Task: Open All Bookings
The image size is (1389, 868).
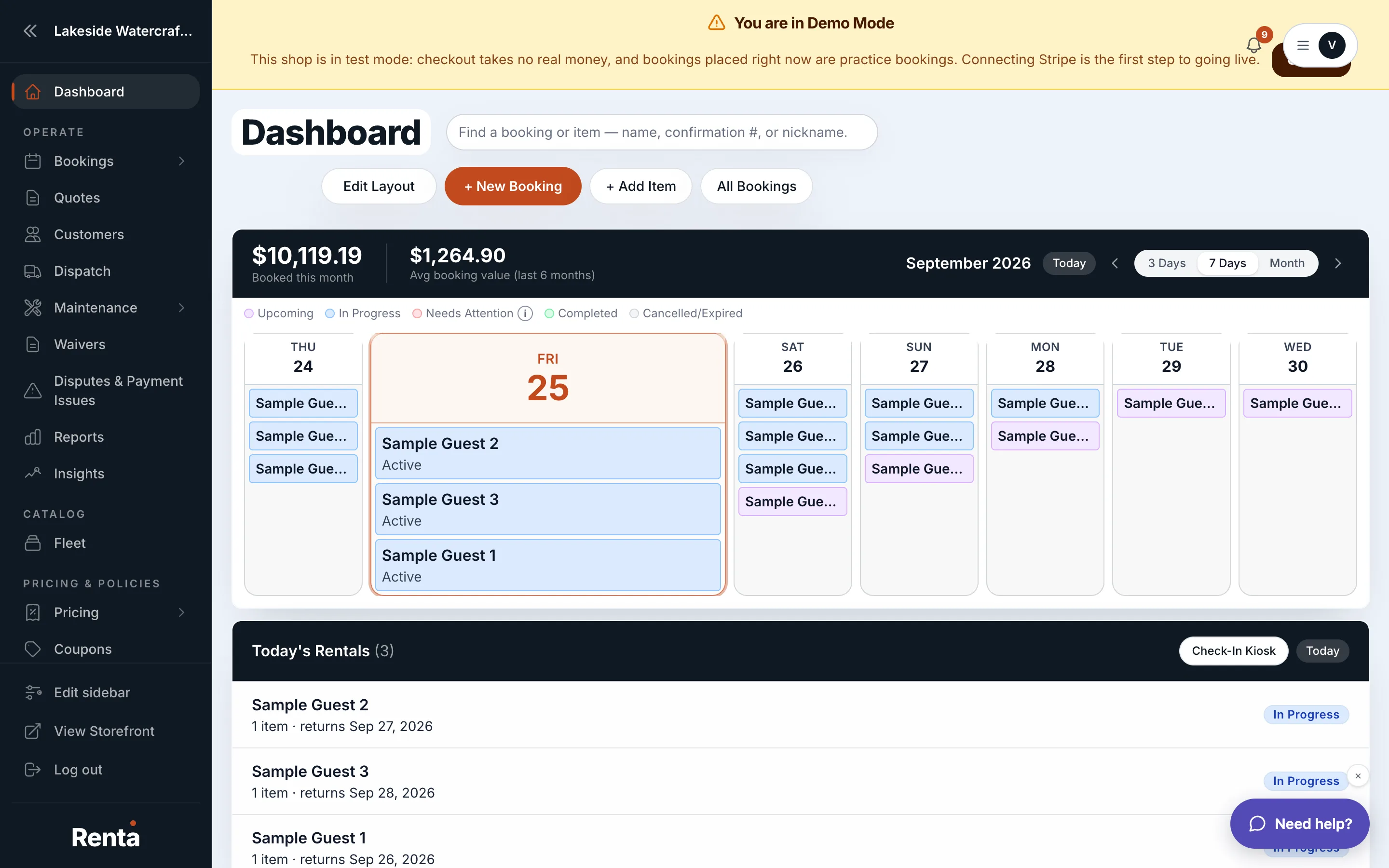Action: (x=756, y=186)
